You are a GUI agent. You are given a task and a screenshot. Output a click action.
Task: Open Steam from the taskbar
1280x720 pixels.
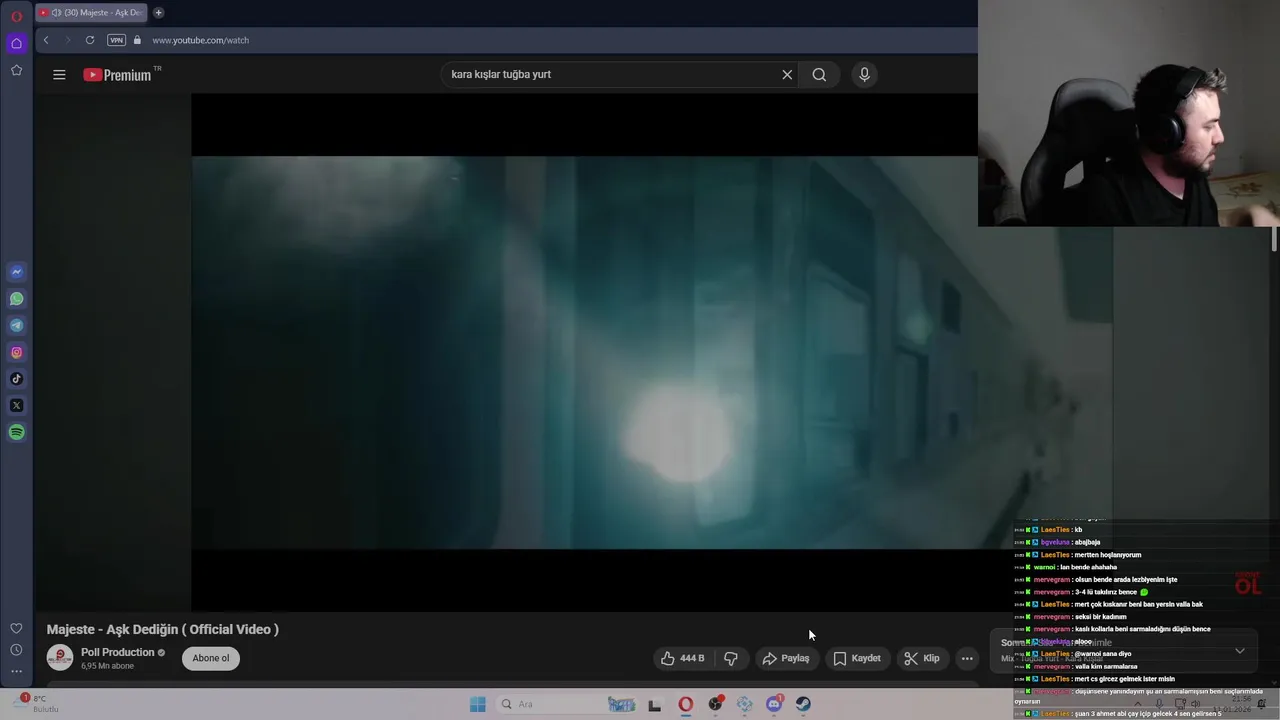[803, 704]
